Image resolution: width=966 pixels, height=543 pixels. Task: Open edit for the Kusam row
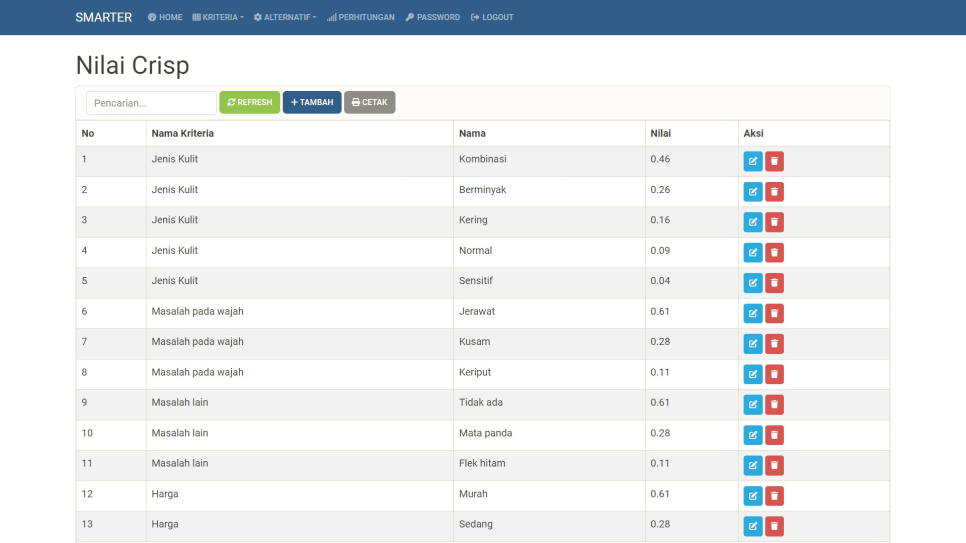[x=753, y=344]
